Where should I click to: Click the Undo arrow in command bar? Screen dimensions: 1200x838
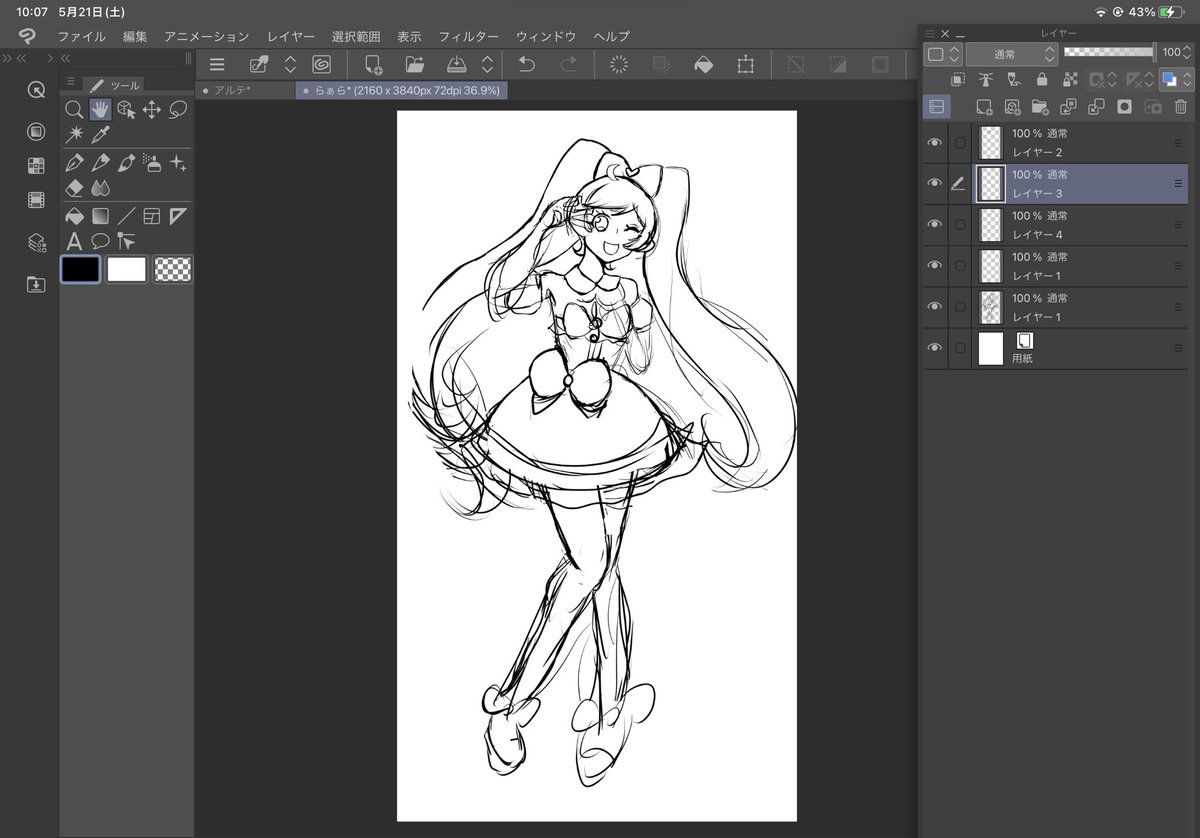click(526, 65)
